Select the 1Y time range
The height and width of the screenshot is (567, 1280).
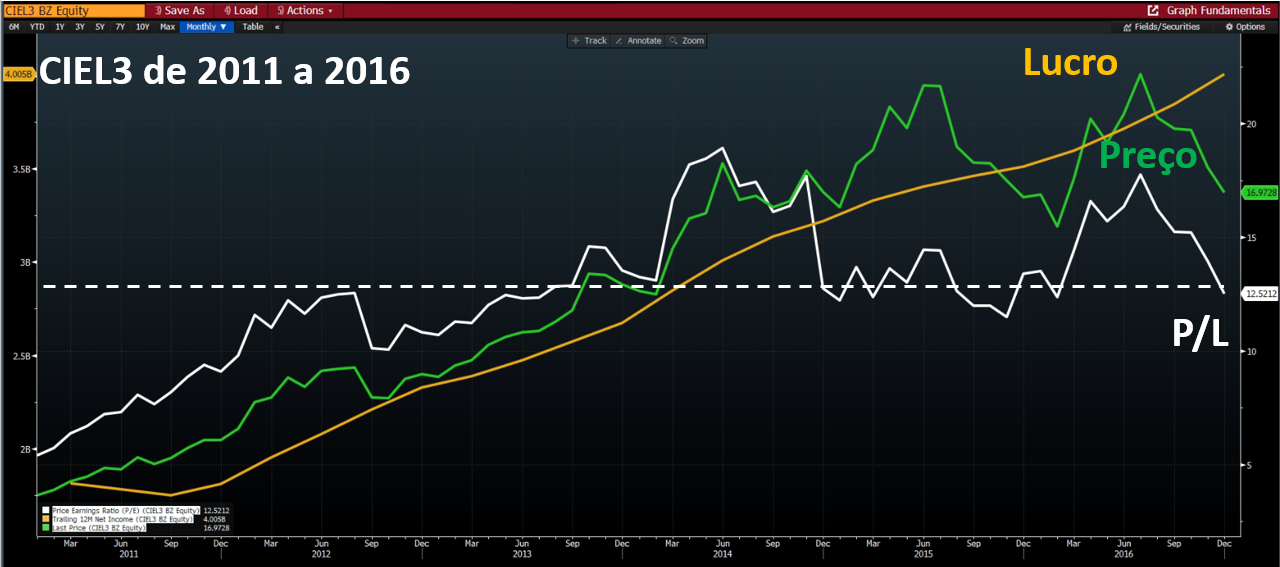click(x=60, y=27)
